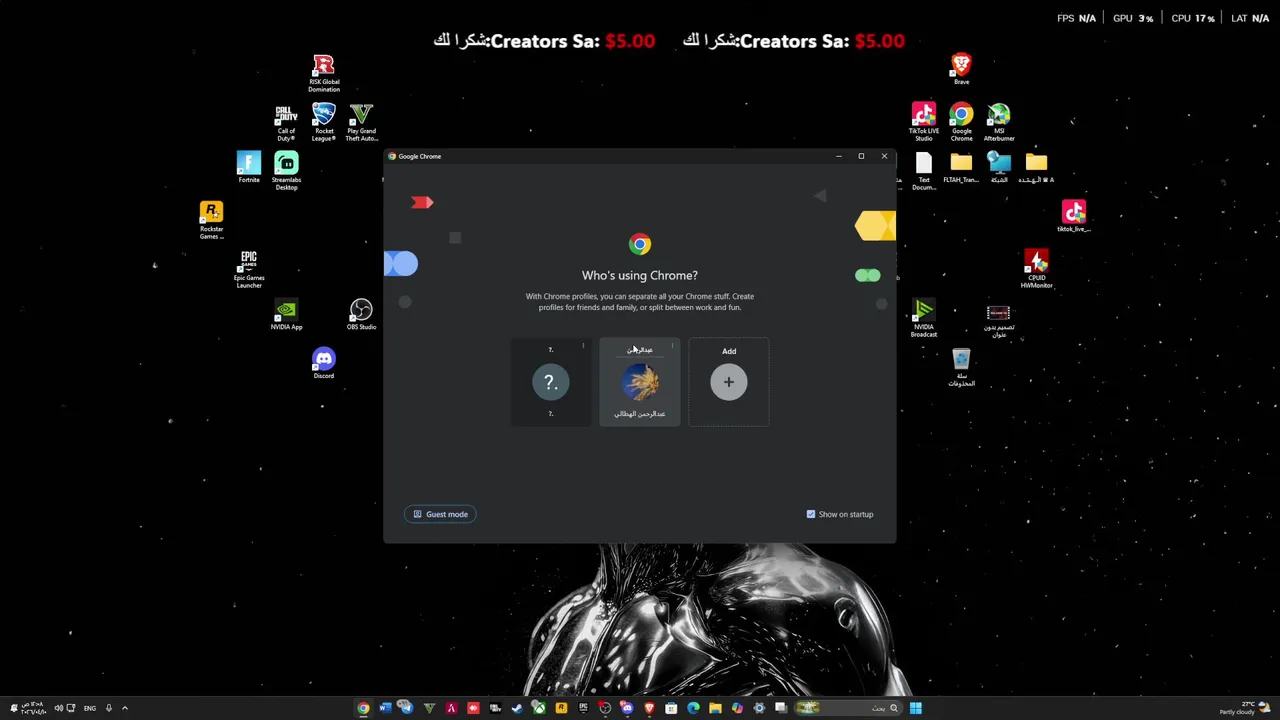Click the Chrome icon on the taskbar

(363, 708)
